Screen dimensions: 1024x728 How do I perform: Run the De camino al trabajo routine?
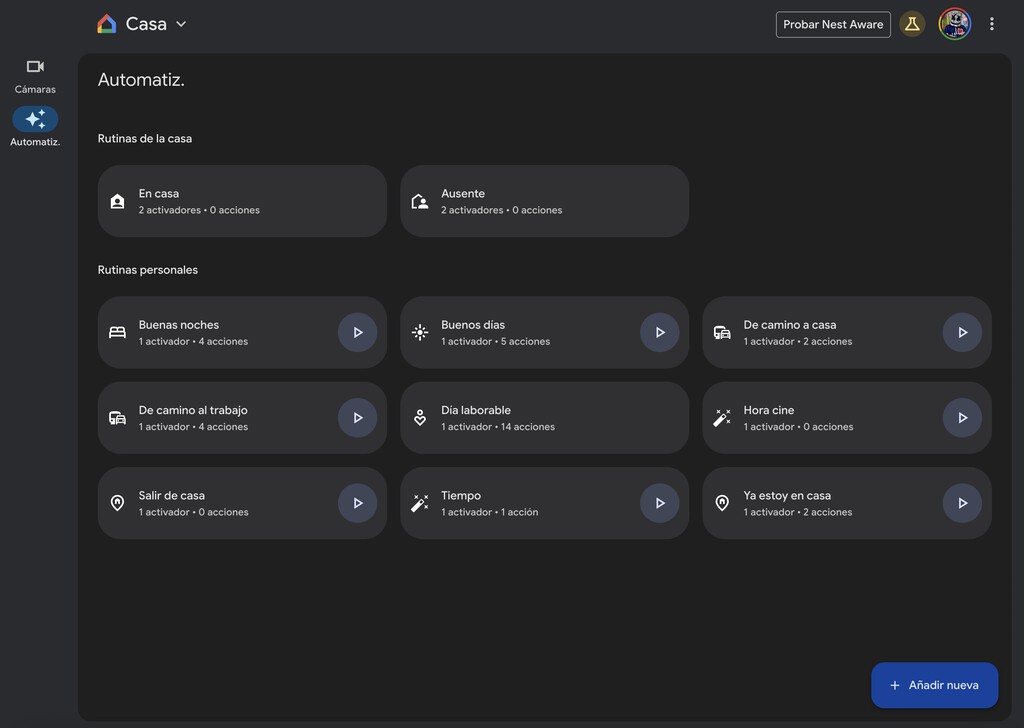coord(357,418)
